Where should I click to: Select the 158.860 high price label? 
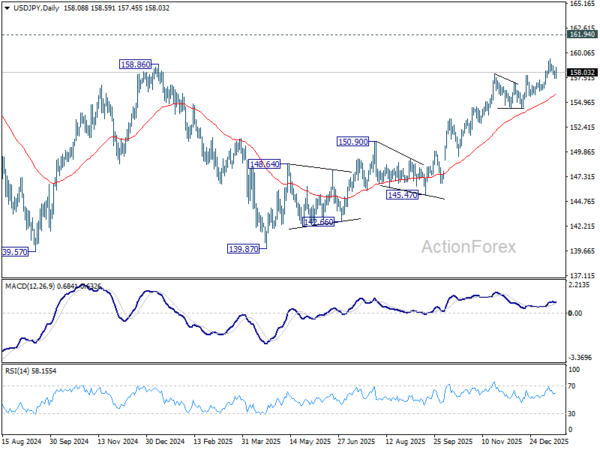pos(135,64)
